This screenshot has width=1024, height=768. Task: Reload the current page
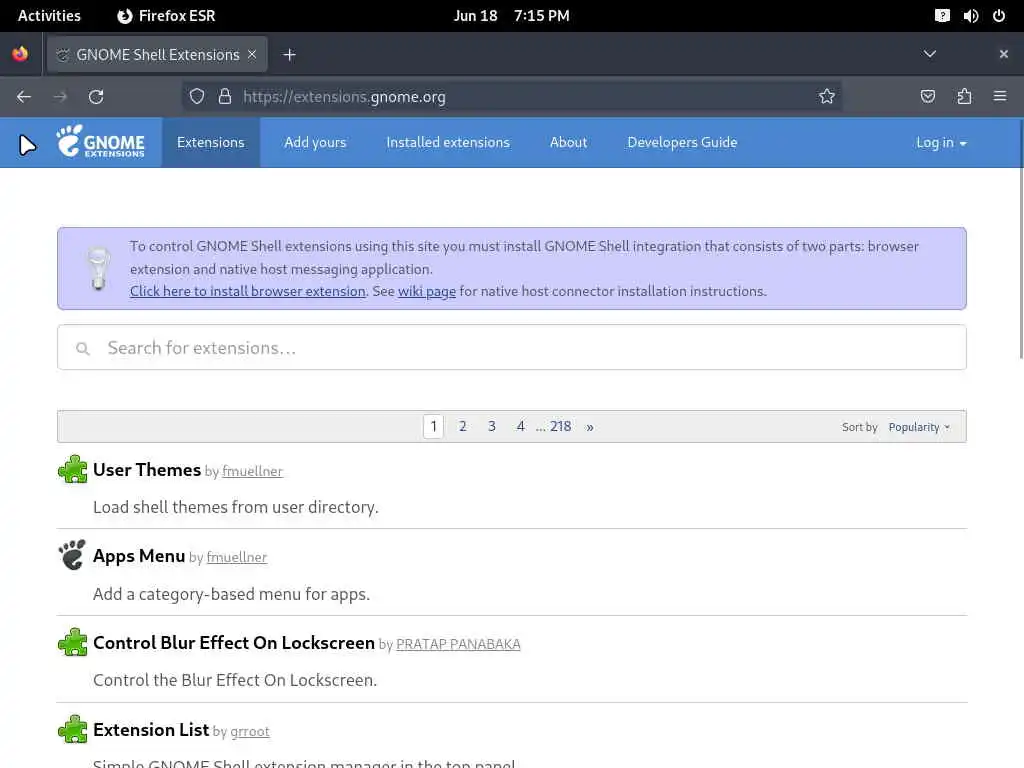tap(96, 97)
